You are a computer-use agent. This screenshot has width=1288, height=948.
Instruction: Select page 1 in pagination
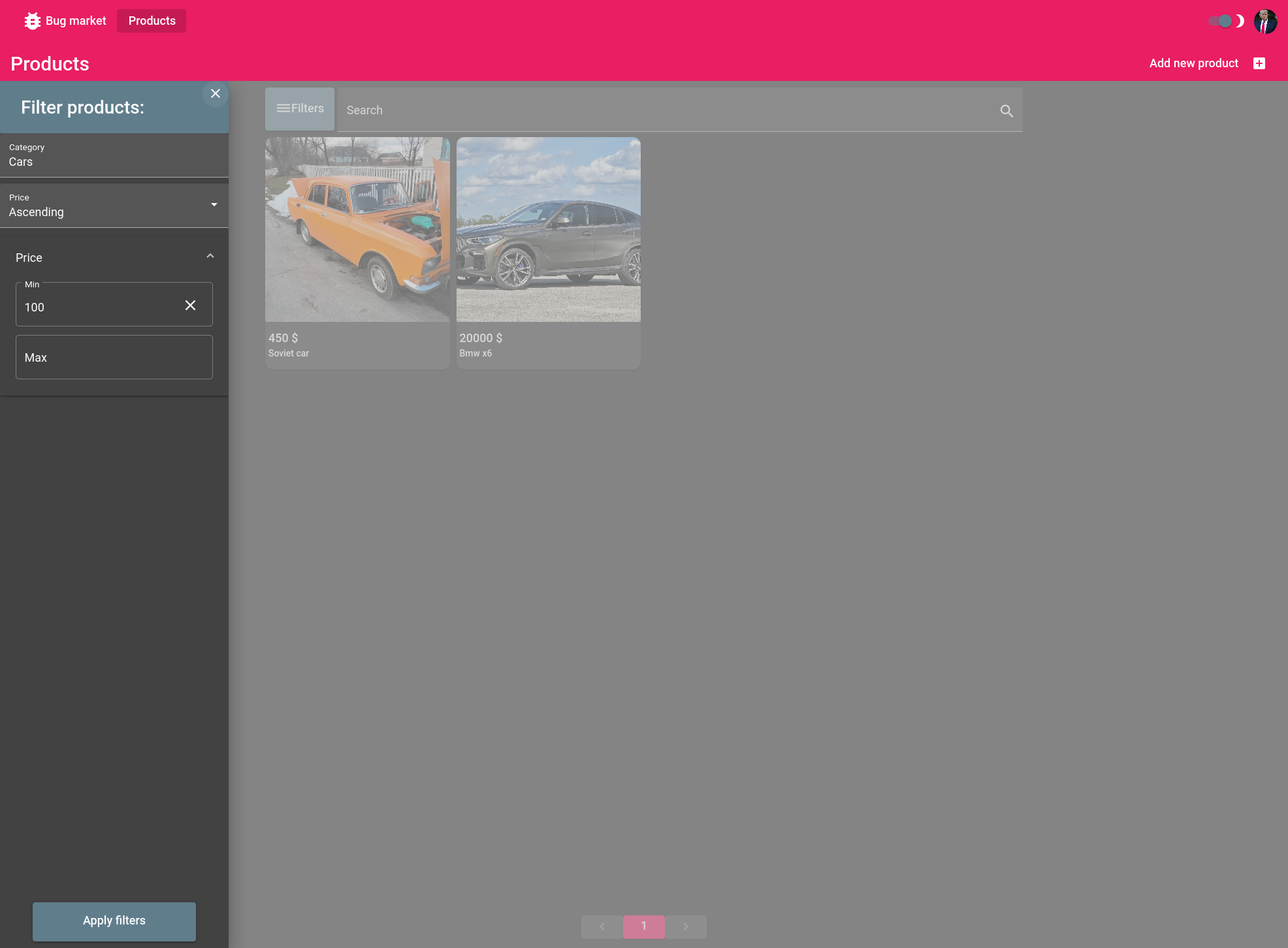click(644, 926)
